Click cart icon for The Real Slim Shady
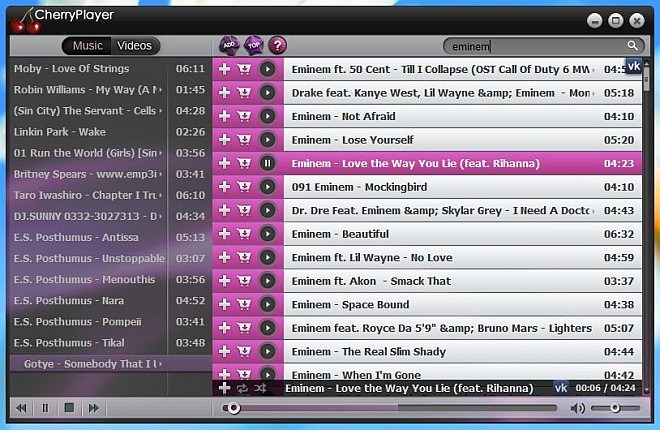 coord(244,352)
